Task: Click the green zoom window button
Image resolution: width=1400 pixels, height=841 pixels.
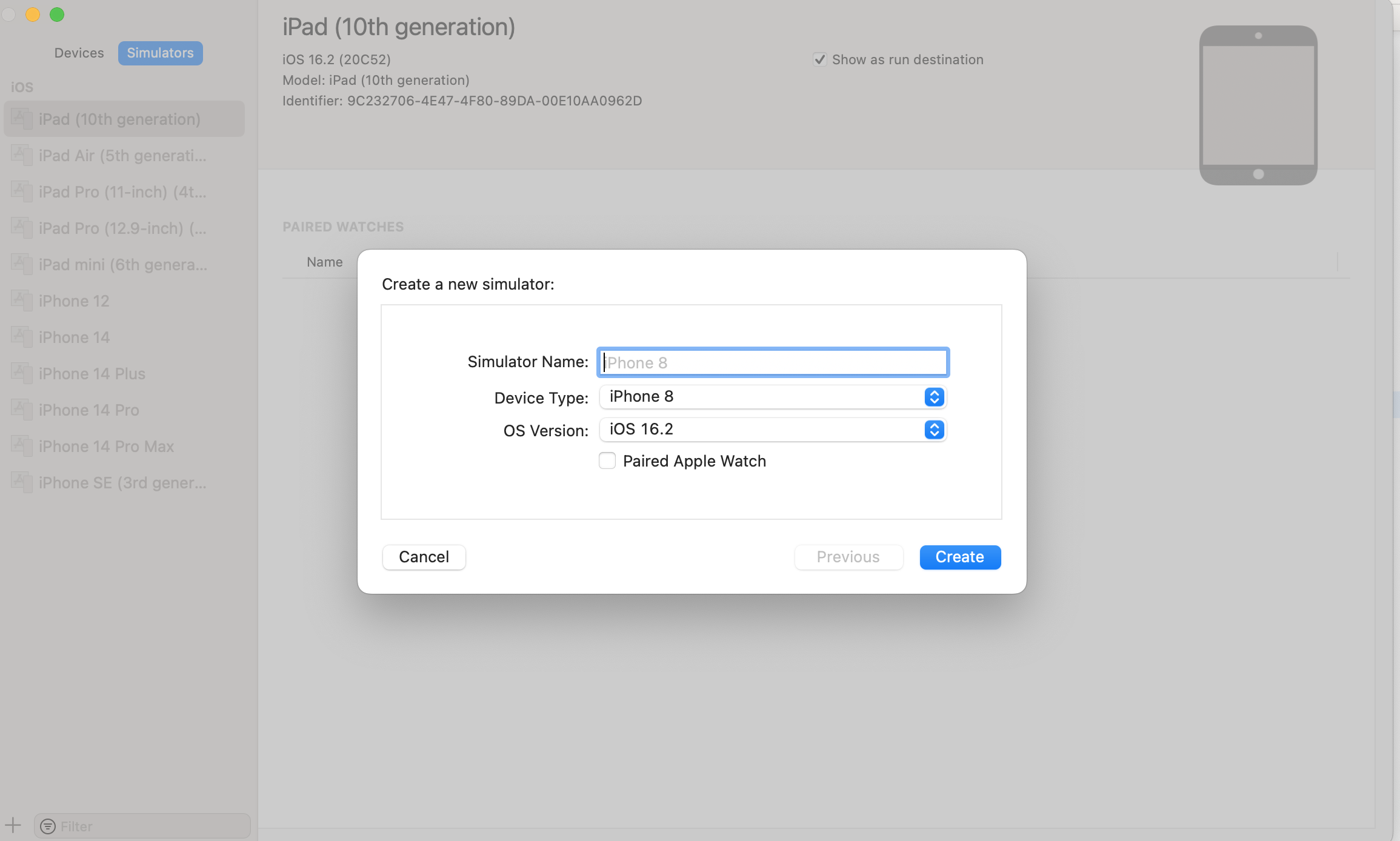Action: coord(57,15)
